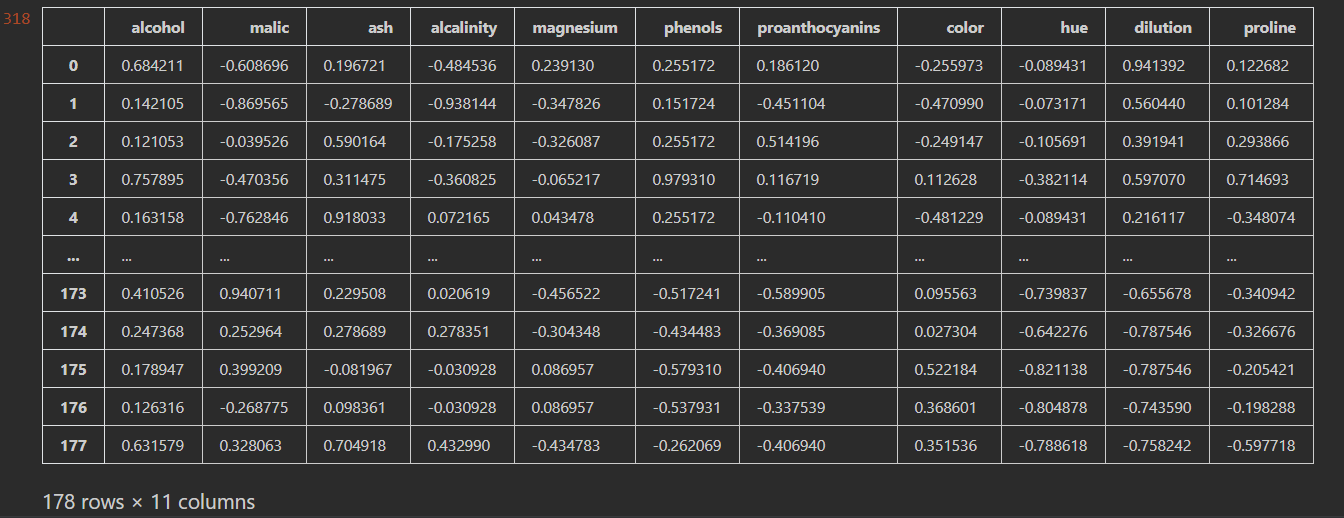1344x518 pixels.
Task: Click the 178 rows × 11 columns summary
Action: point(149,501)
